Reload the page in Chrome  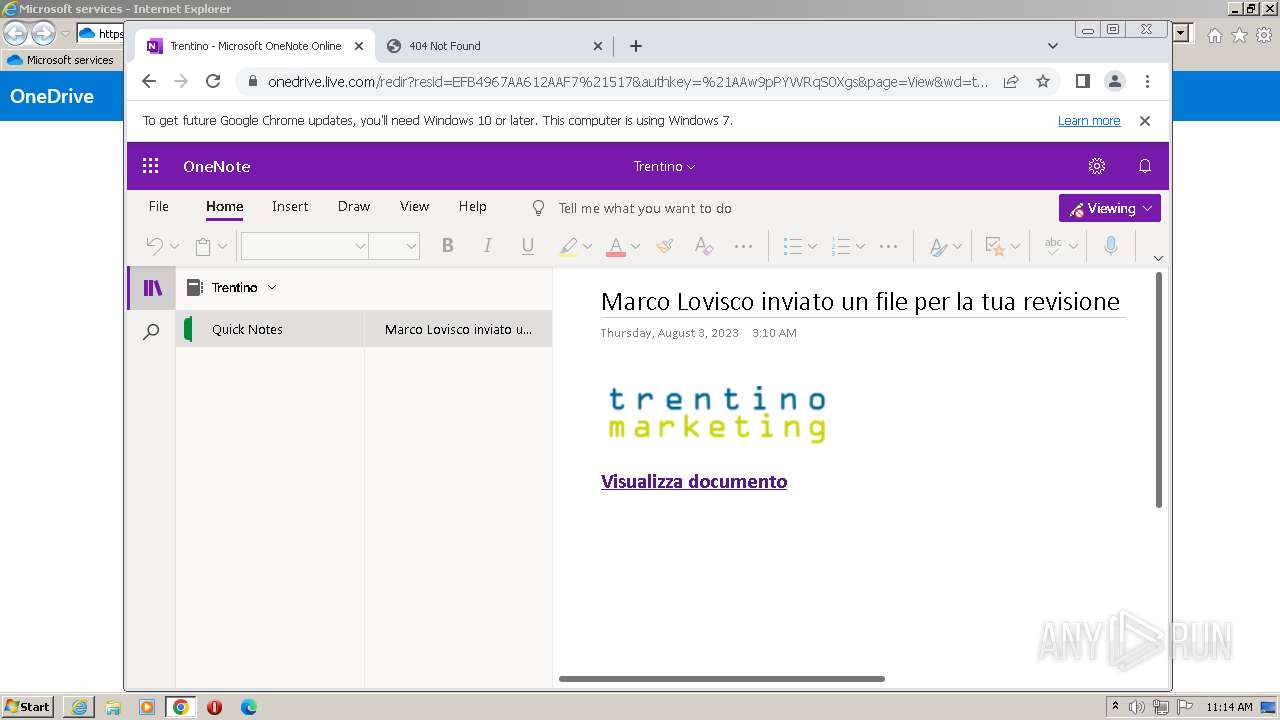[213, 81]
